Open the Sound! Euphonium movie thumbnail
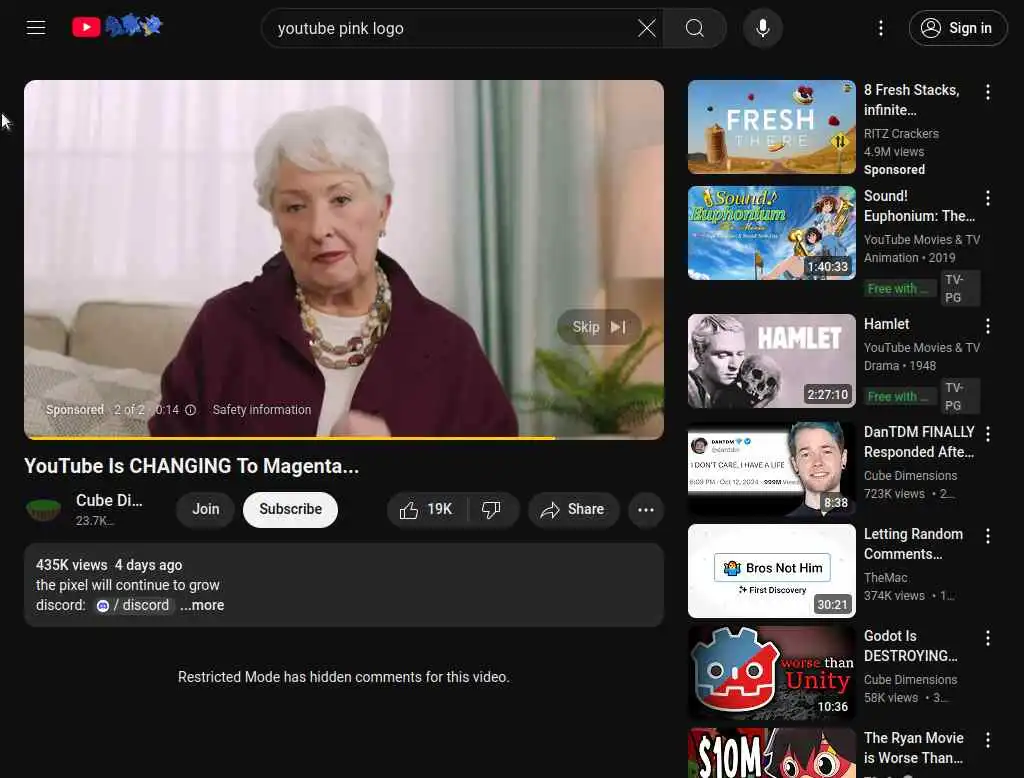This screenshot has width=1024, height=778. [771, 233]
